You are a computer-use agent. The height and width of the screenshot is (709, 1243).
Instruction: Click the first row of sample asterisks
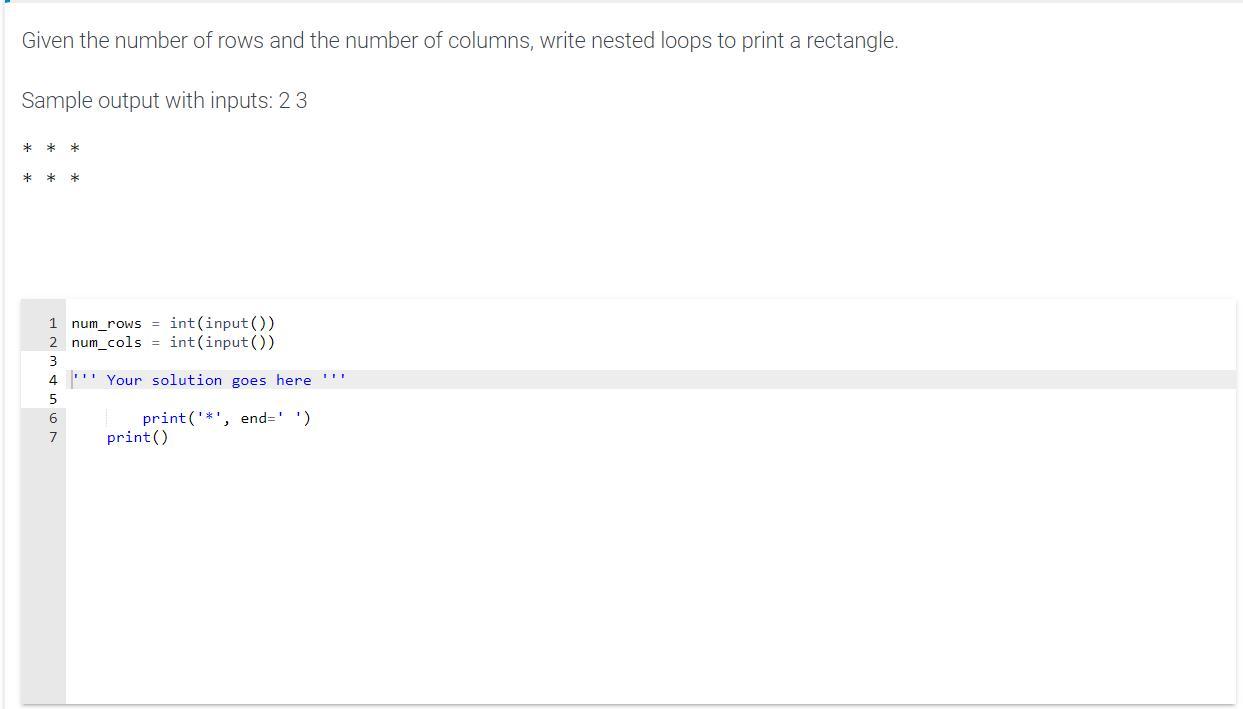point(51,149)
